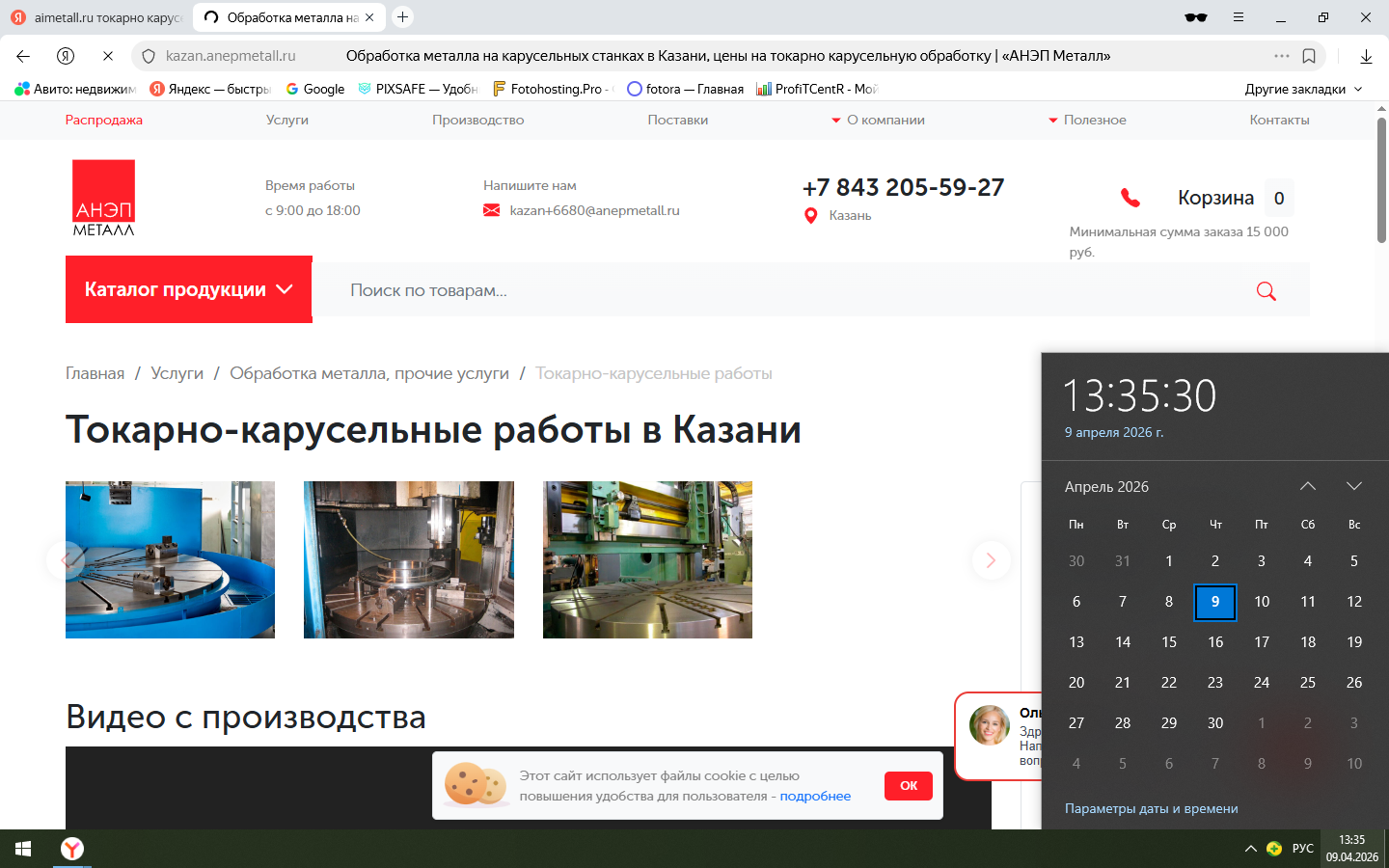Switch the РУС input language
This screenshot has width=1389, height=868.
point(1303,849)
